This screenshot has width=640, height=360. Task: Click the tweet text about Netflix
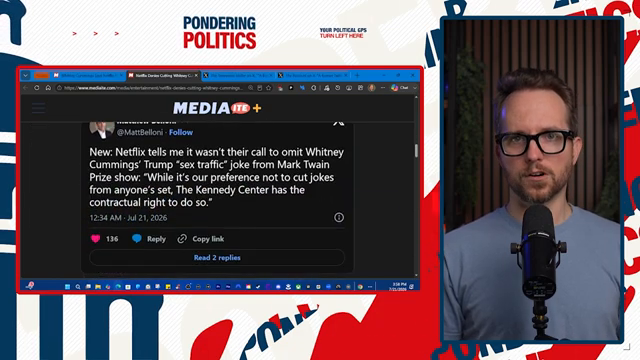pos(217,177)
